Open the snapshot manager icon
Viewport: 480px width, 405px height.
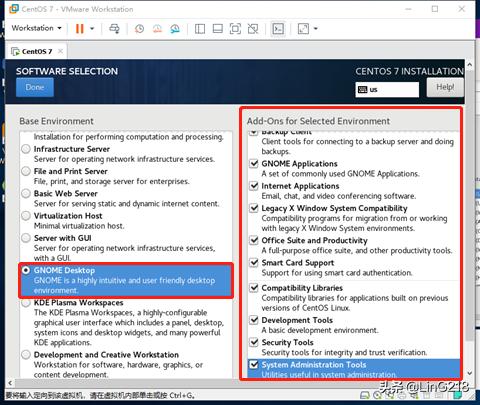(x=175, y=29)
